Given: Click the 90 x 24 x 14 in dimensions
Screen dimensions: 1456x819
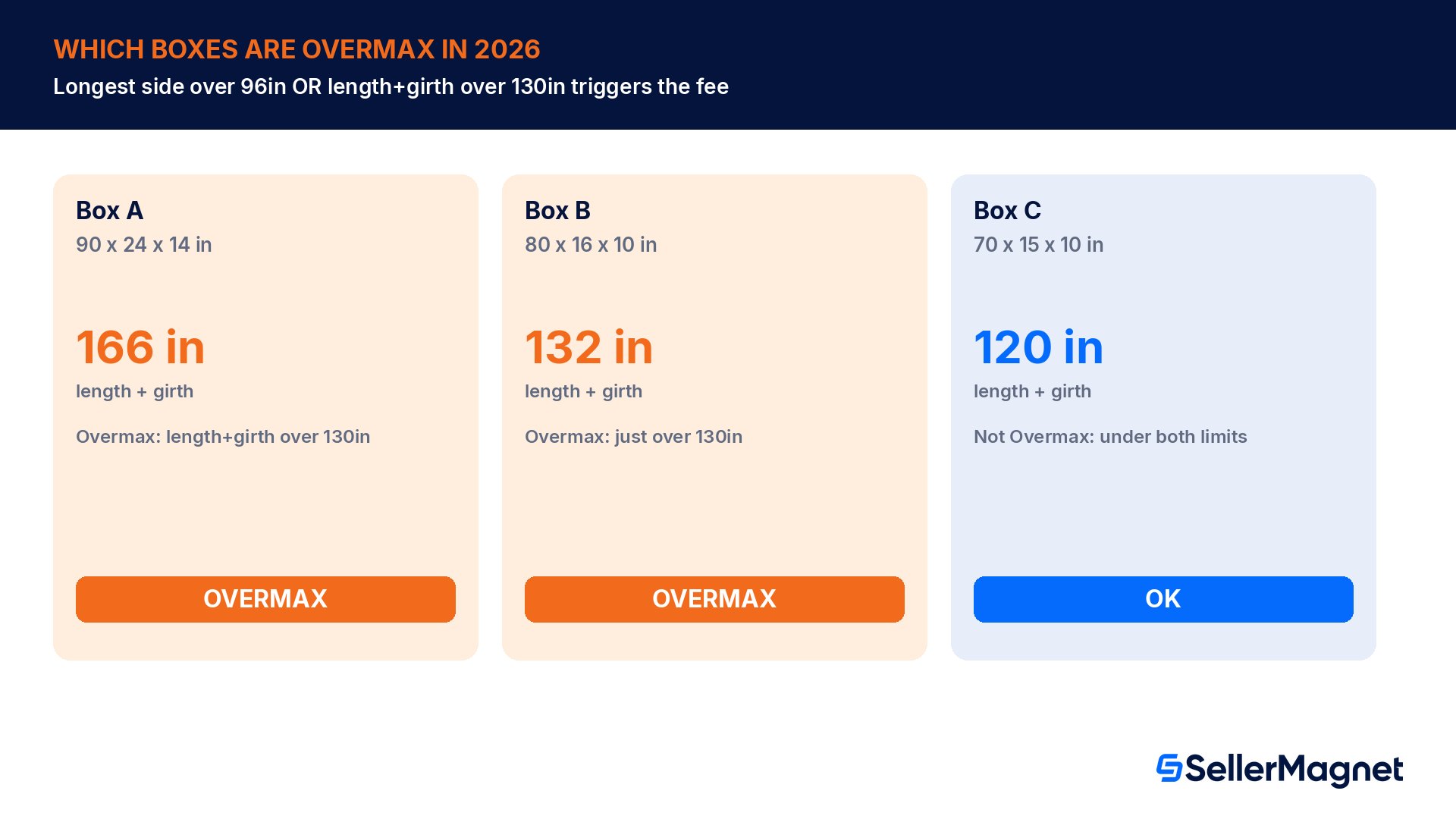Looking at the screenshot, I should pos(144,244).
